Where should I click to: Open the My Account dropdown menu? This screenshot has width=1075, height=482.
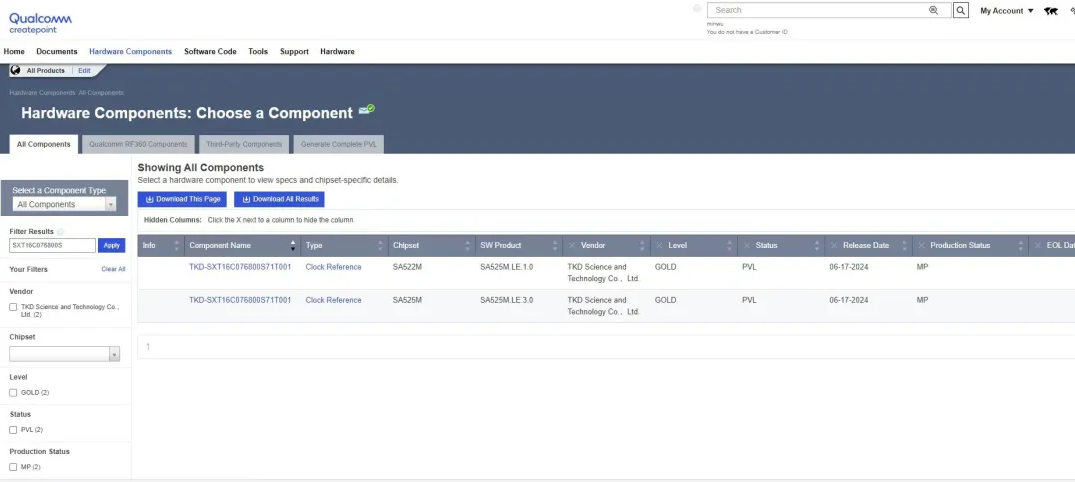point(1006,11)
